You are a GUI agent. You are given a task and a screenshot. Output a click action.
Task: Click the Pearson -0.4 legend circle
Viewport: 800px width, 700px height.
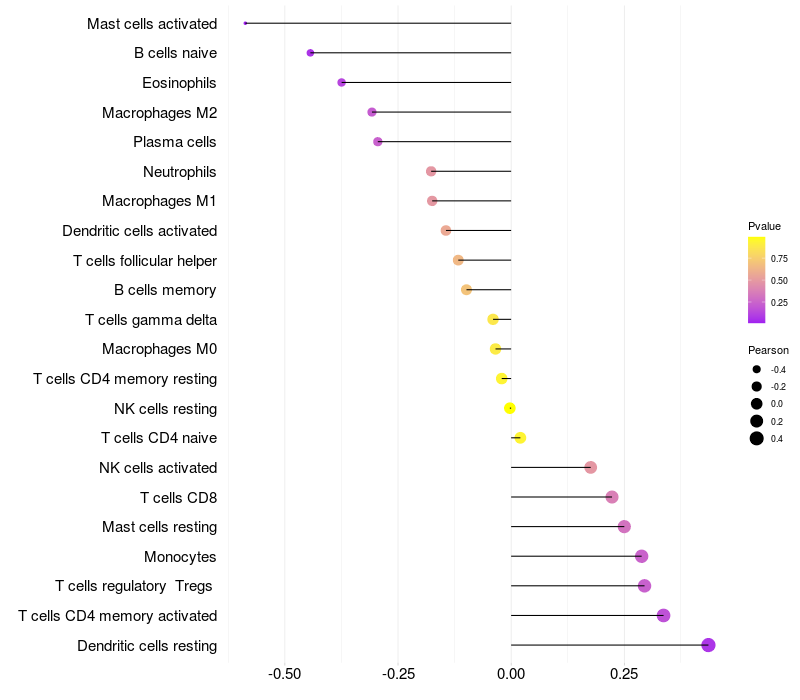(x=757, y=369)
